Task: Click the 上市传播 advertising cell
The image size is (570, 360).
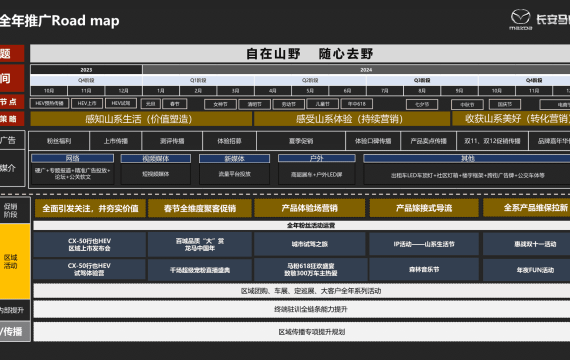Action: coord(116,141)
